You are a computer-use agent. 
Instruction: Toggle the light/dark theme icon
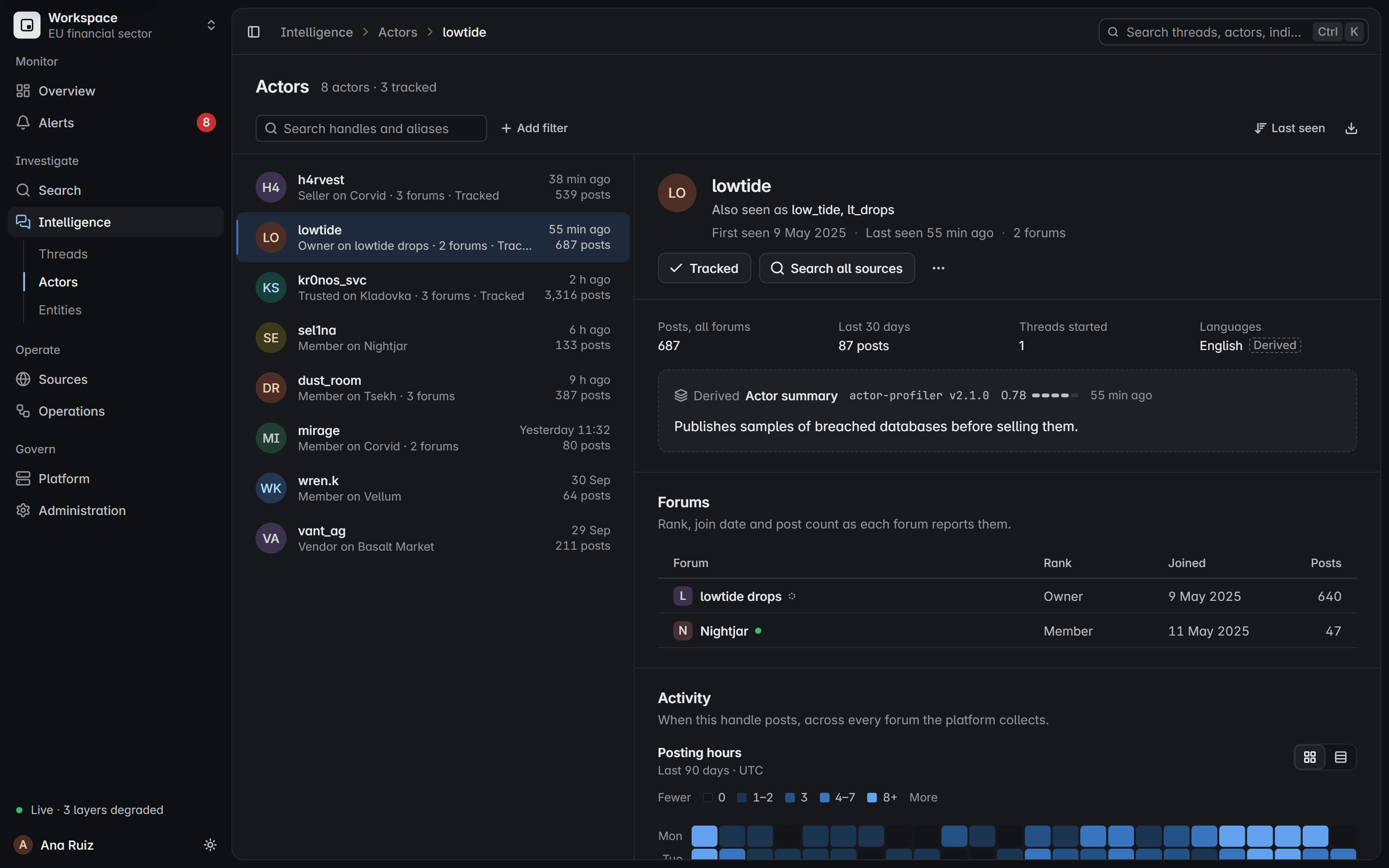click(x=210, y=844)
